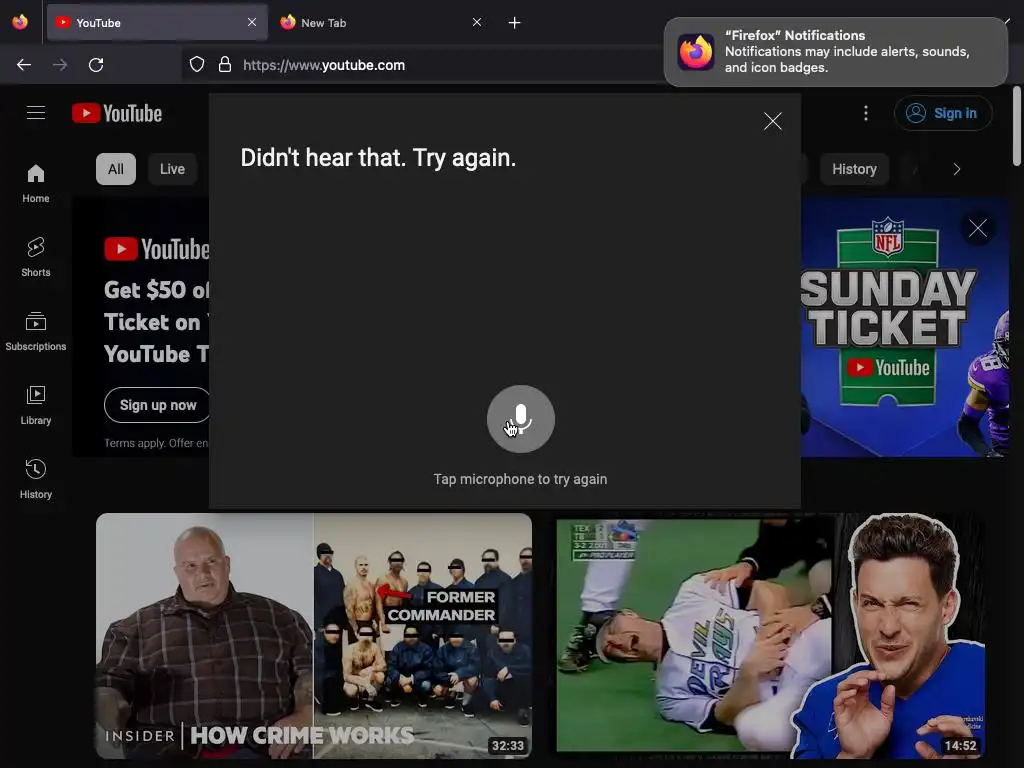The width and height of the screenshot is (1024, 768).
Task: Open Shorts in the YouTube sidebar
Action: [x=36, y=257]
